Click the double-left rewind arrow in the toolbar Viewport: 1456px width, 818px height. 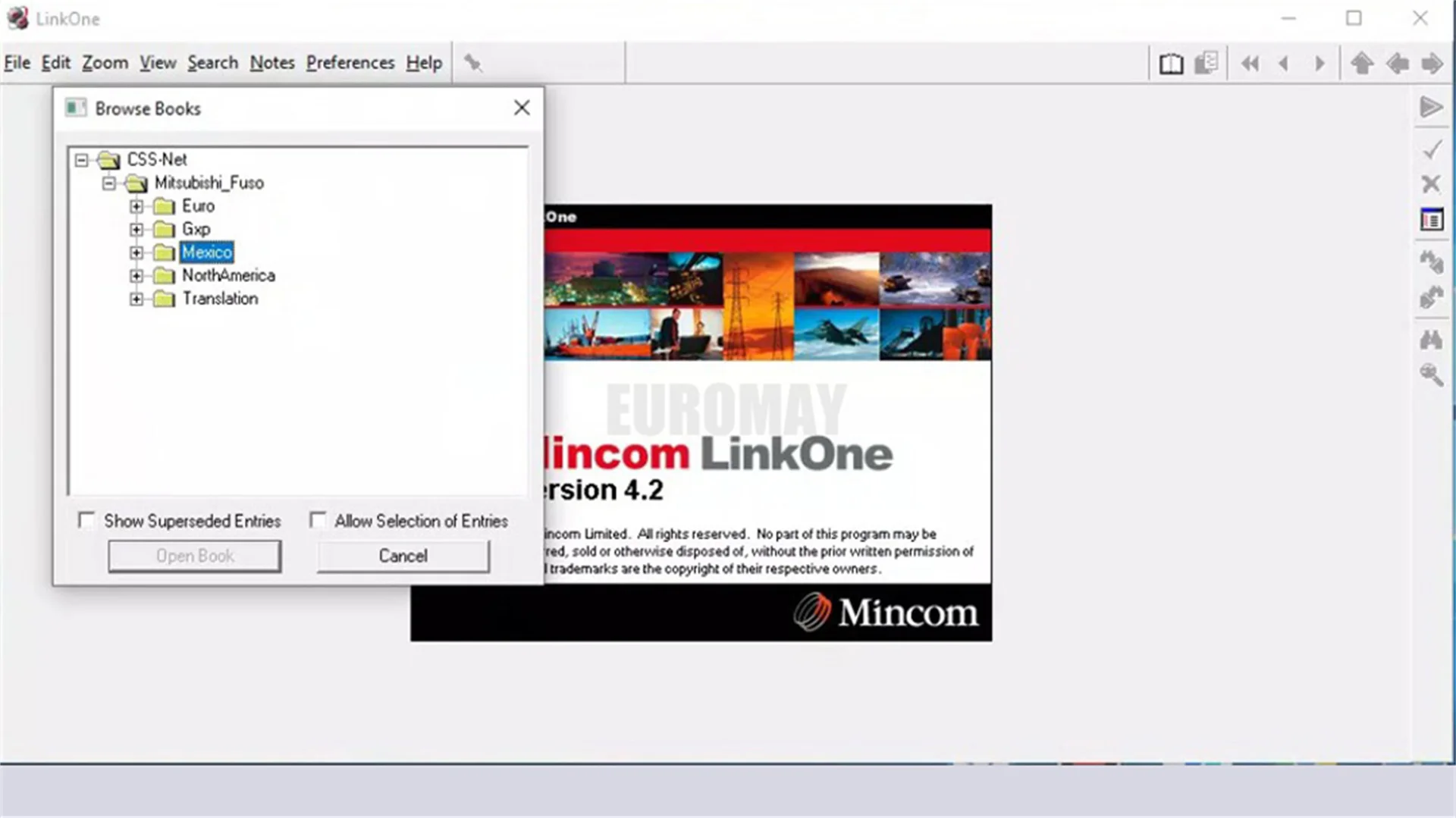(x=1250, y=64)
